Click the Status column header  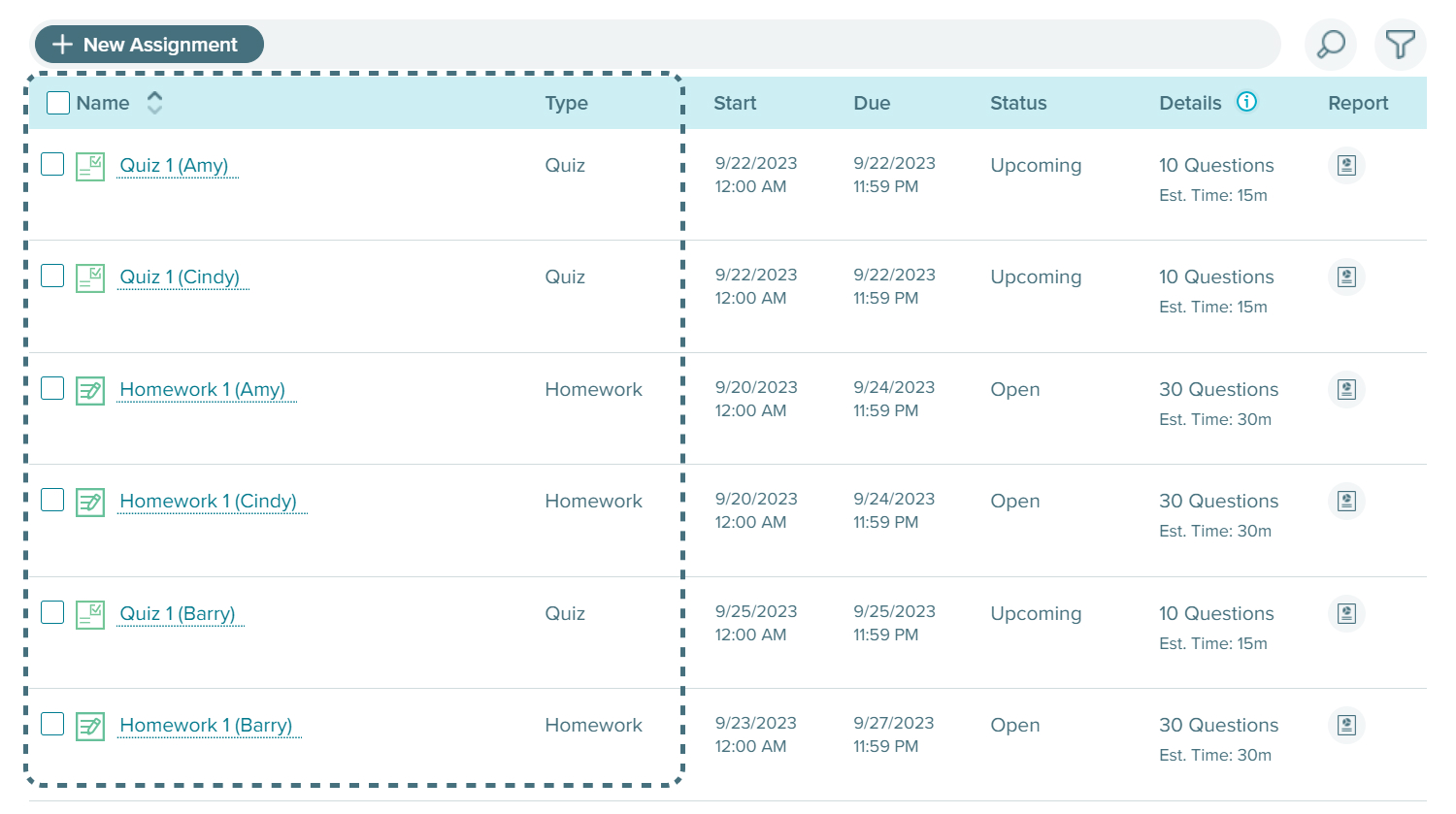point(1018,103)
